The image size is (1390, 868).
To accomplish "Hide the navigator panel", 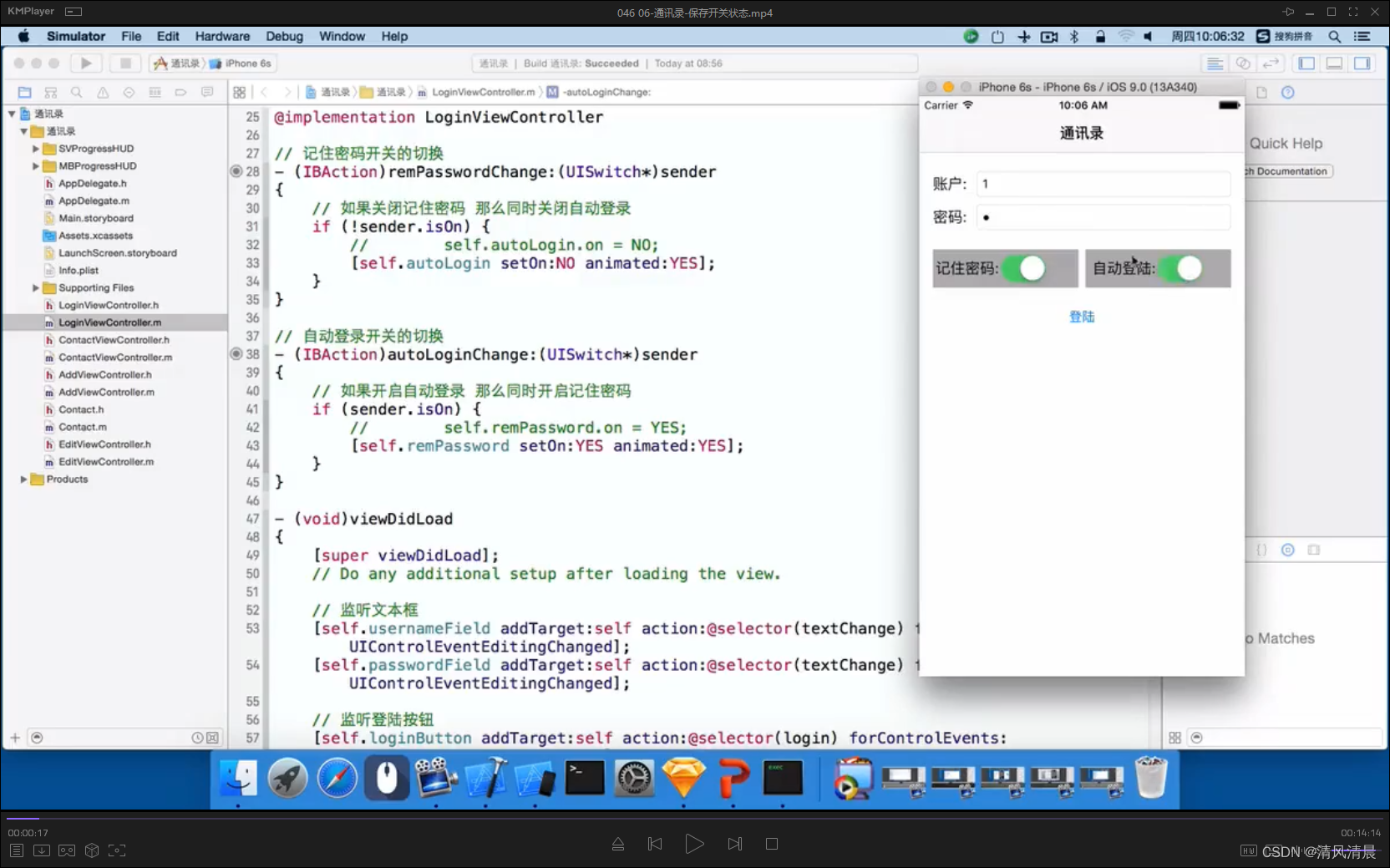I will [1307, 63].
